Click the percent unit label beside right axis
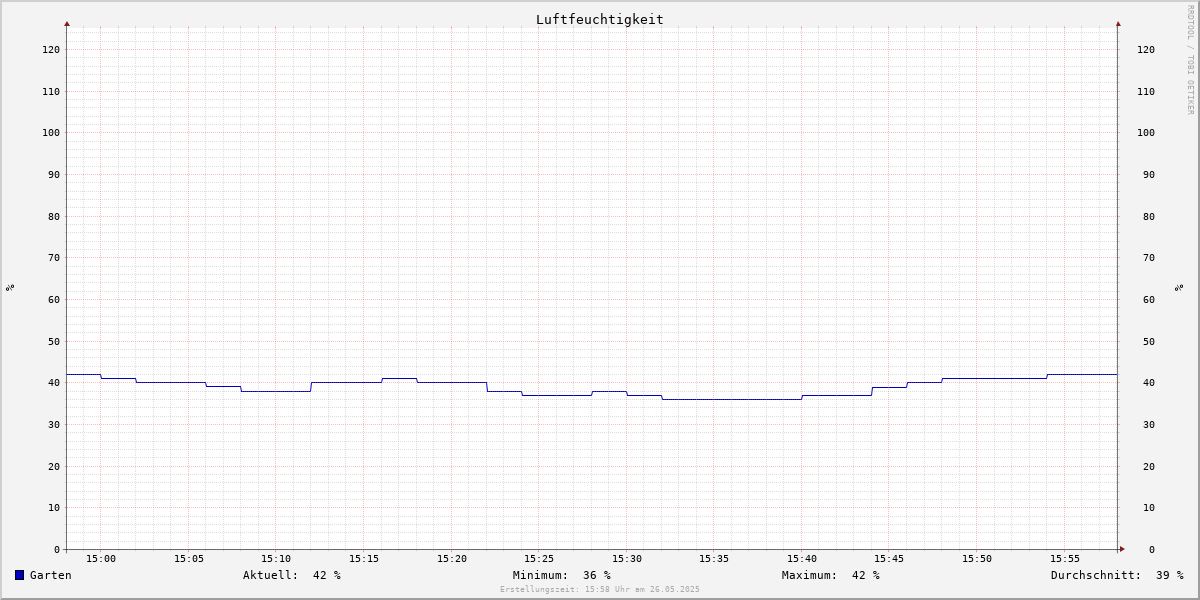Screen dimensions: 1200x600 pos(1180,288)
